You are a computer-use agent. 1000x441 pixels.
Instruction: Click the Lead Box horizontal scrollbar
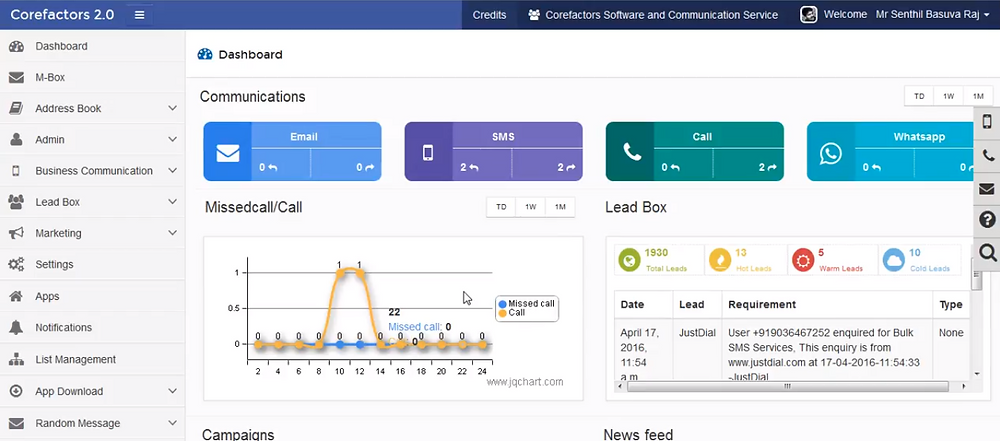coord(790,387)
